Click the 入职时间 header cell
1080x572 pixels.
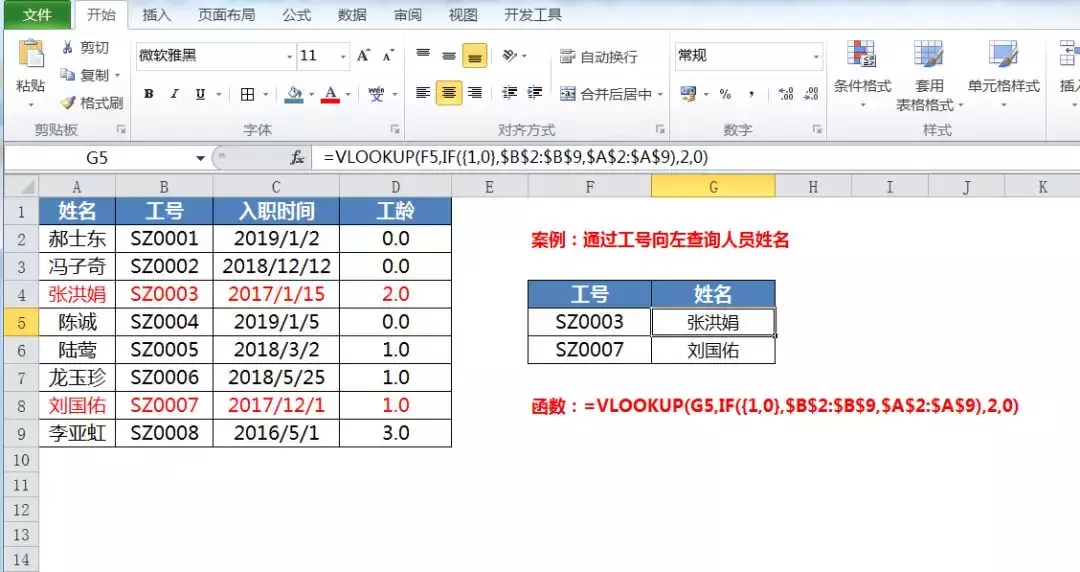point(276,211)
